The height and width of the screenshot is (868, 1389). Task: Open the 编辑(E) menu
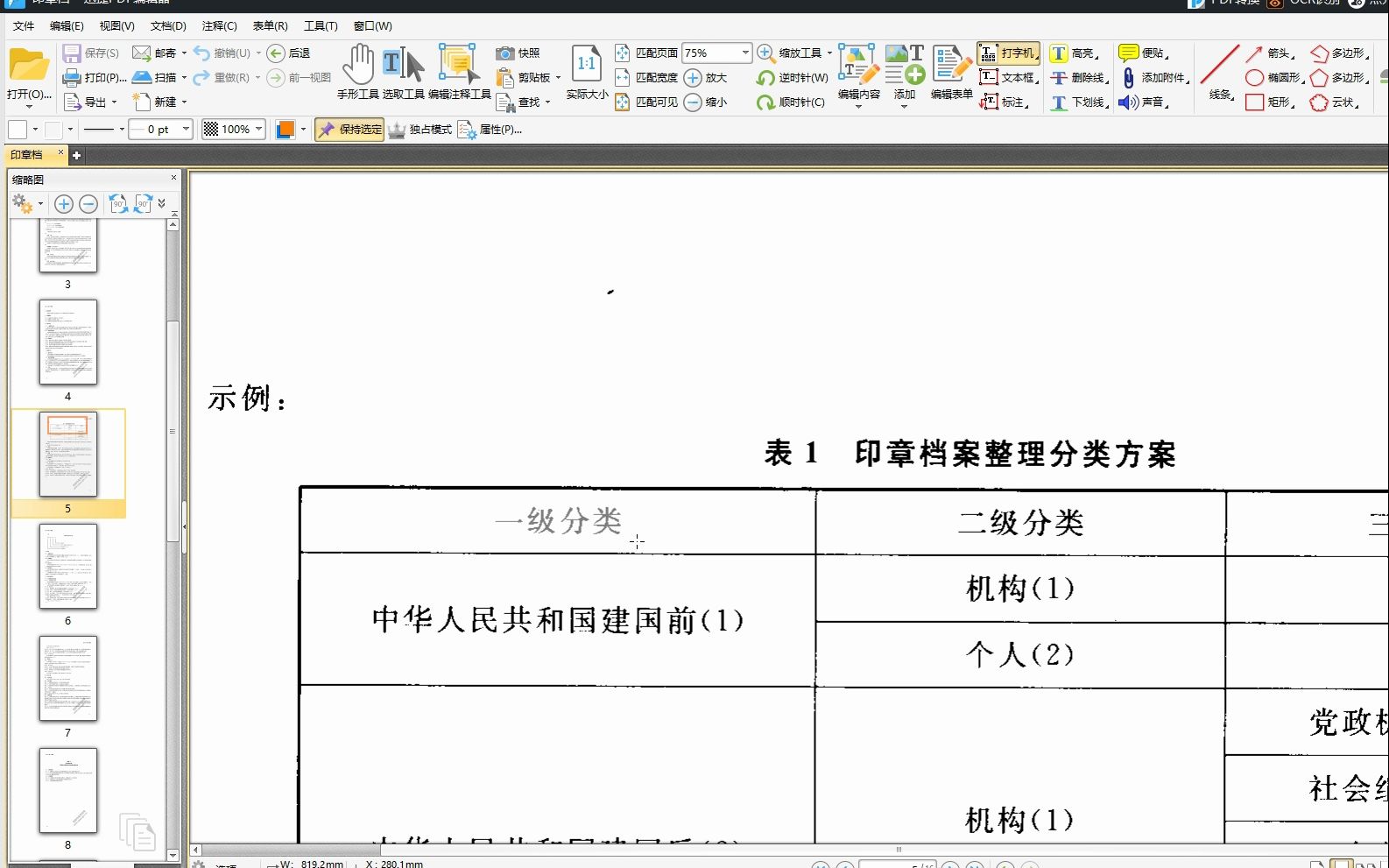67,26
